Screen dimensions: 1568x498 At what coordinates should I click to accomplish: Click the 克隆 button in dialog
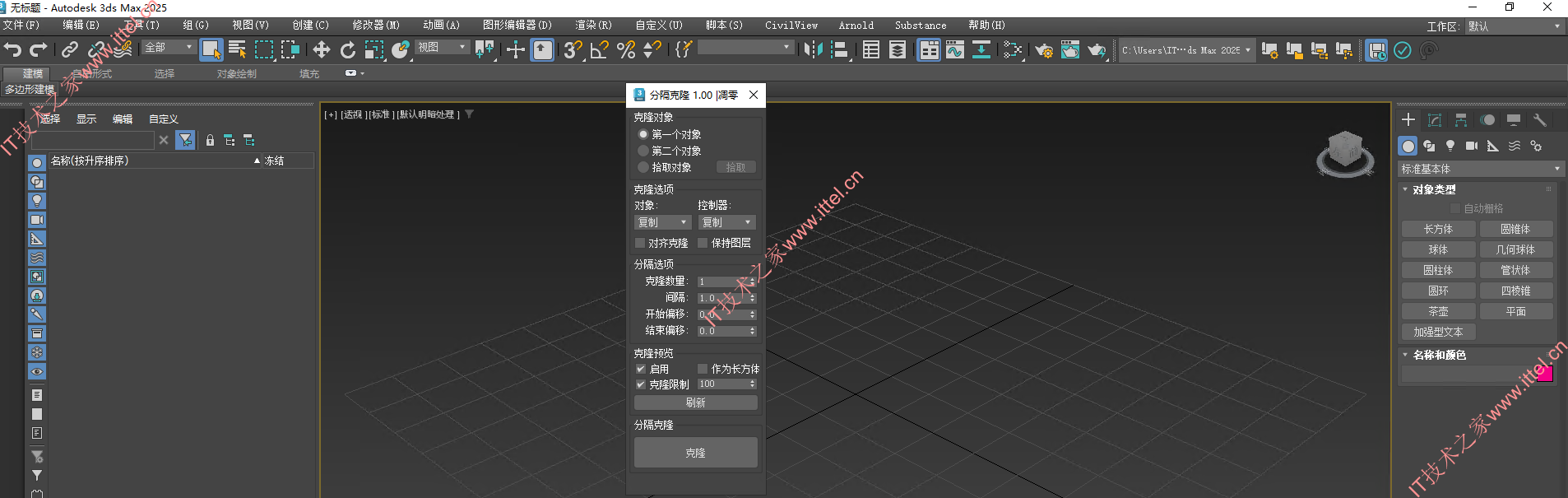coord(696,453)
